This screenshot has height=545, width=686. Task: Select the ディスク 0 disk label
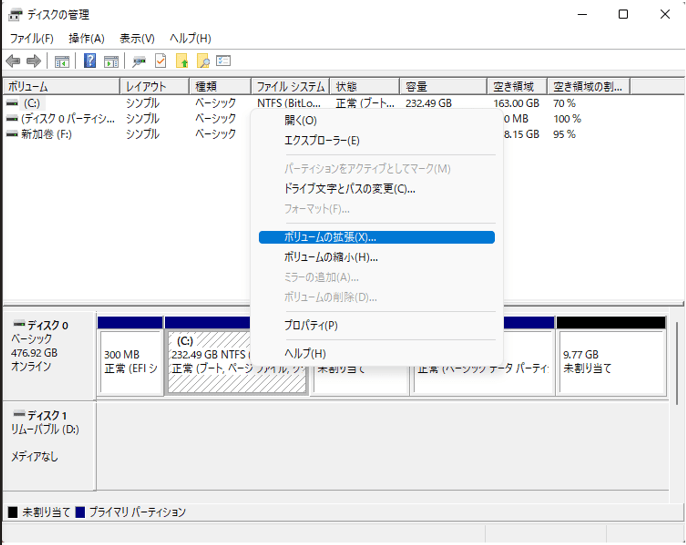(x=49, y=355)
